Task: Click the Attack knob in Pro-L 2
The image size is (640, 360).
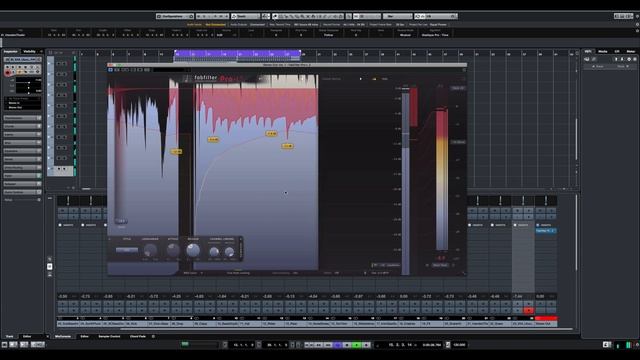Action: coord(173,250)
